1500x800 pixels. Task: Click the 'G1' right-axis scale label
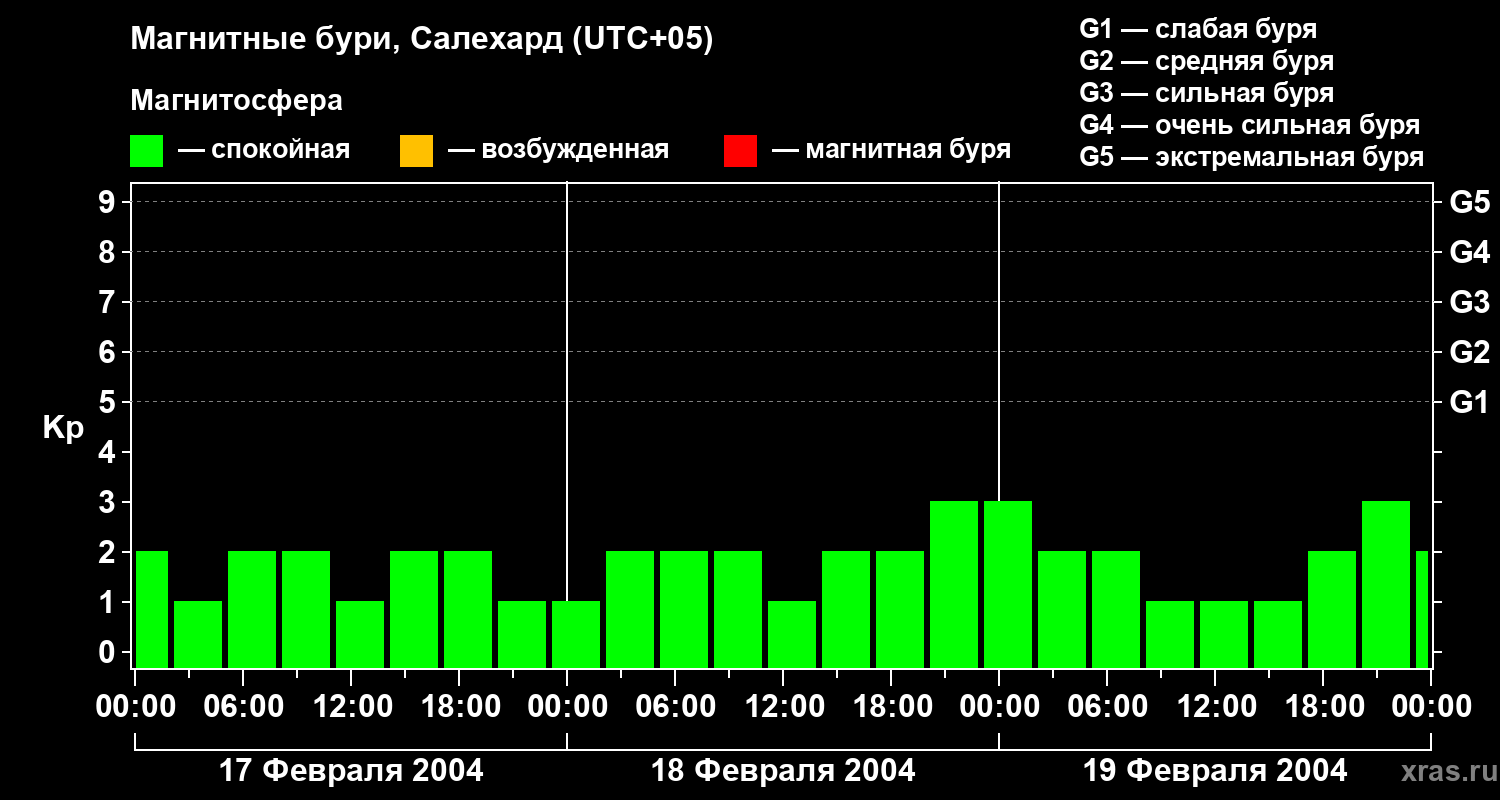click(1470, 402)
